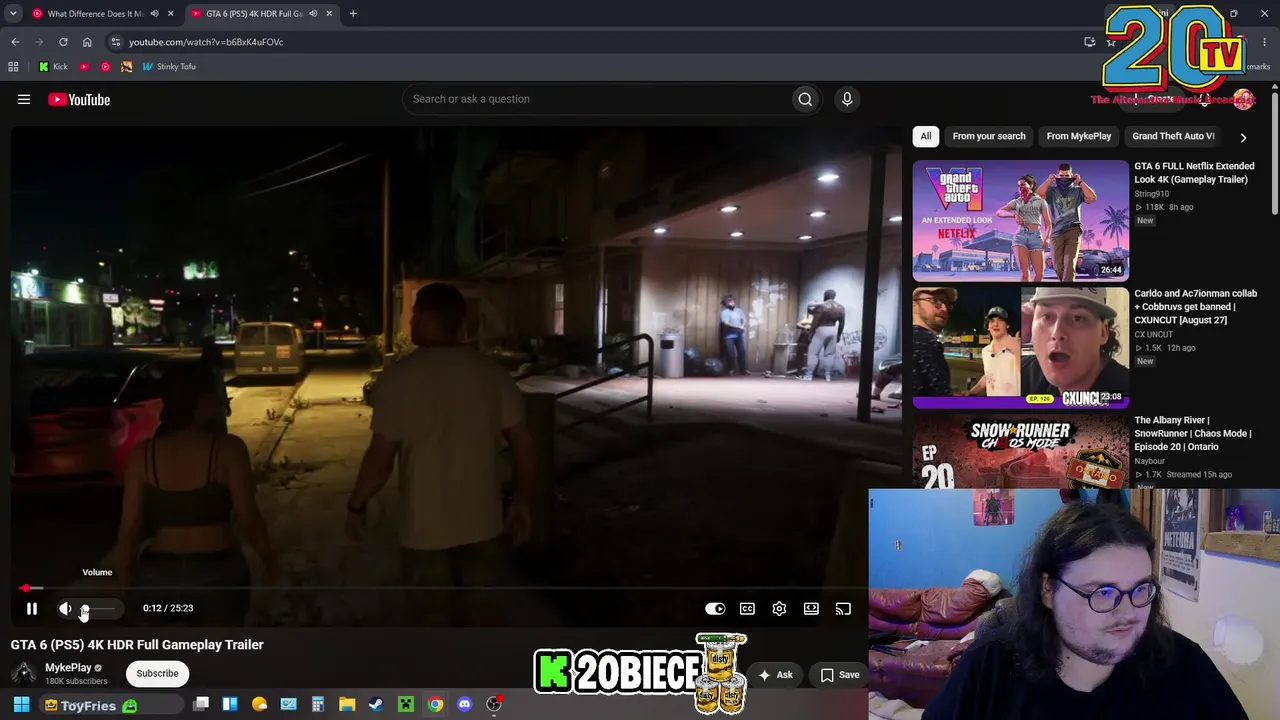View site information icon in address bar
The height and width of the screenshot is (720, 1280).
115,42
